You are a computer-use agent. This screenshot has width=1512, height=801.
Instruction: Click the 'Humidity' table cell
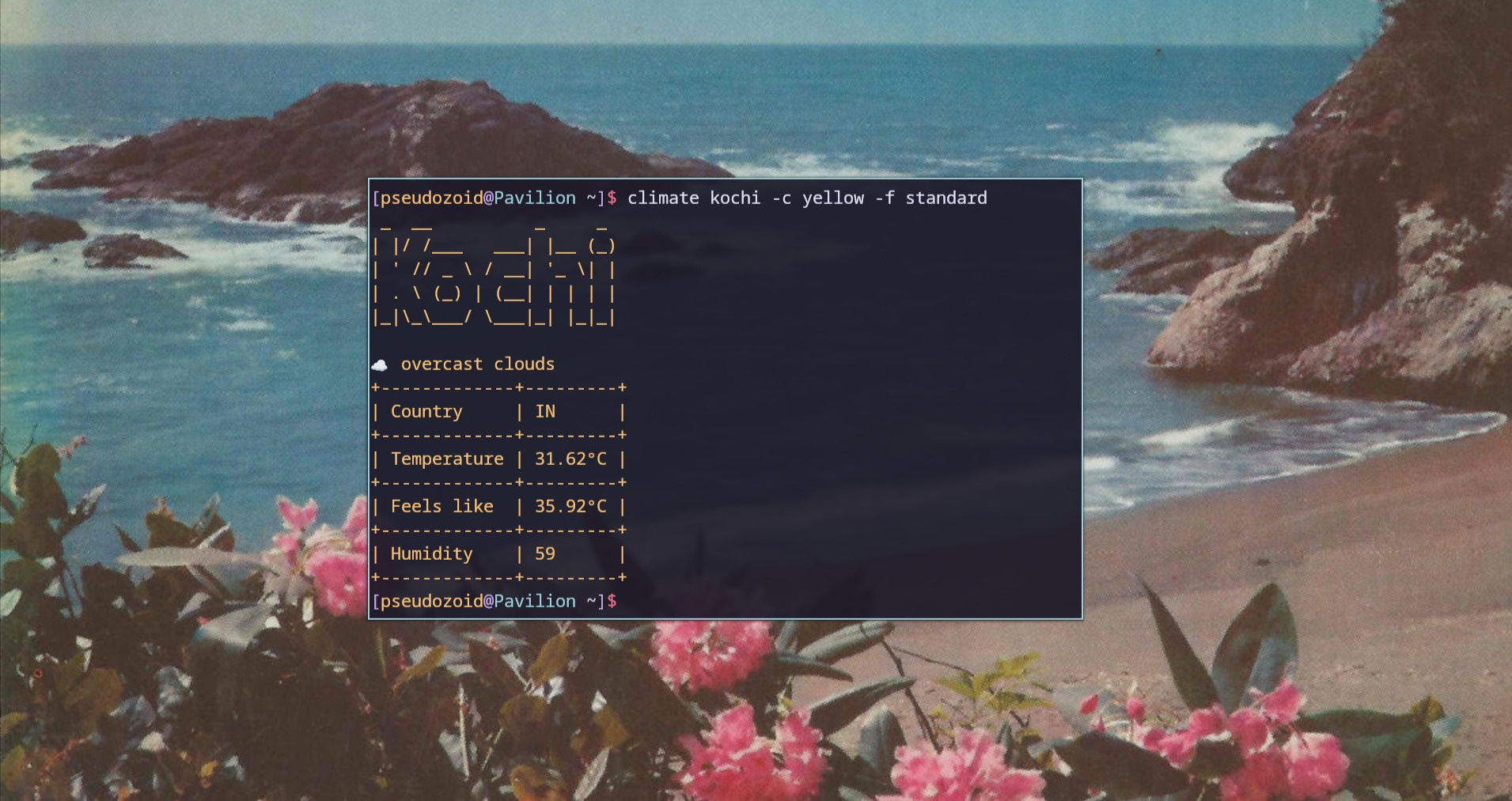(x=431, y=554)
